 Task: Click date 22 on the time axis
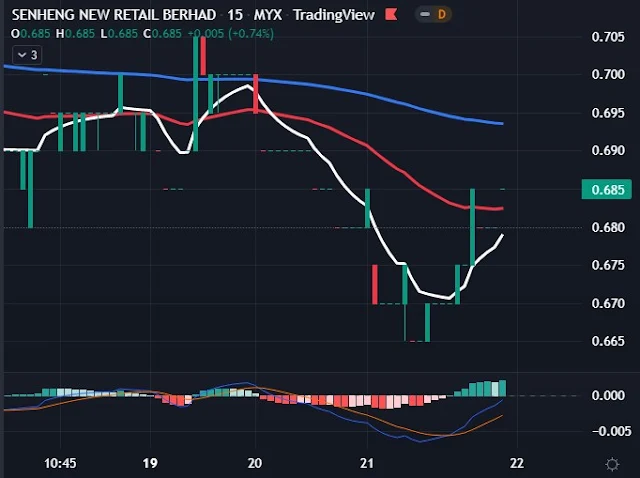[517, 463]
